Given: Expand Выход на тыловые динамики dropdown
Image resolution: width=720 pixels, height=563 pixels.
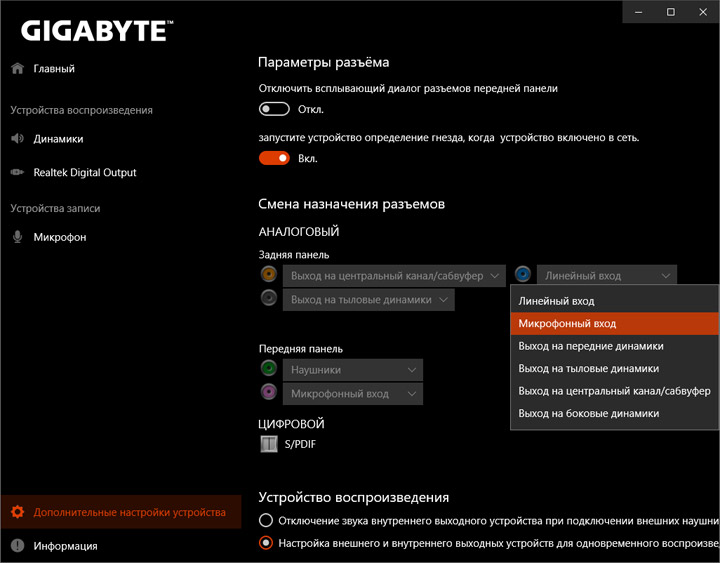Looking at the screenshot, I should (x=369, y=299).
